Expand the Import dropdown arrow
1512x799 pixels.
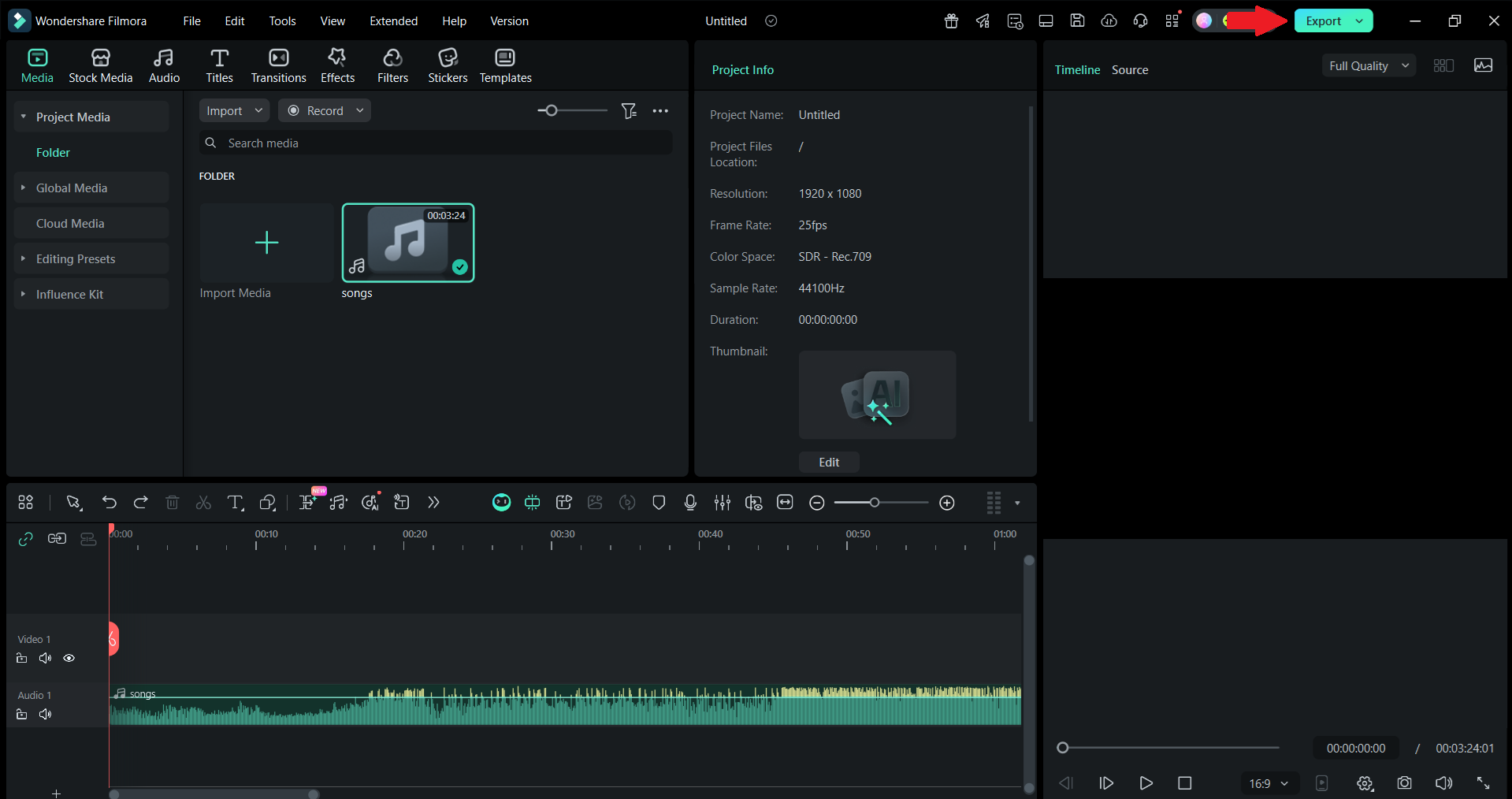coord(258,110)
